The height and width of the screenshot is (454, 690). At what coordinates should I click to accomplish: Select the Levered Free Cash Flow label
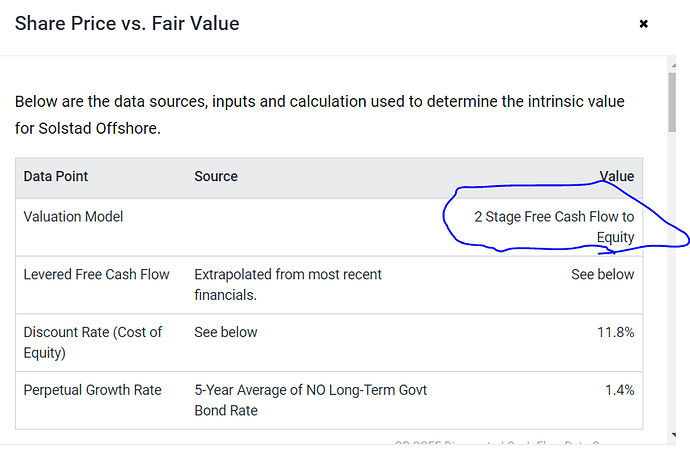tap(96, 275)
